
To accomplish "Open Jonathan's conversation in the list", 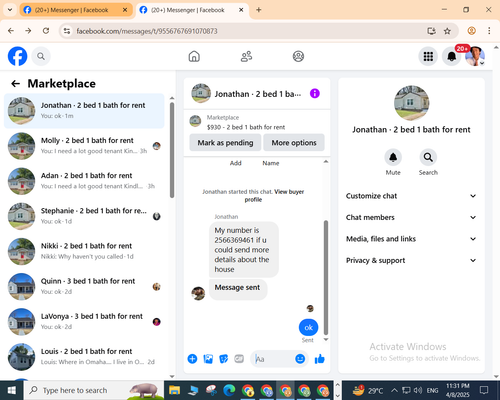I will coord(84,111).
